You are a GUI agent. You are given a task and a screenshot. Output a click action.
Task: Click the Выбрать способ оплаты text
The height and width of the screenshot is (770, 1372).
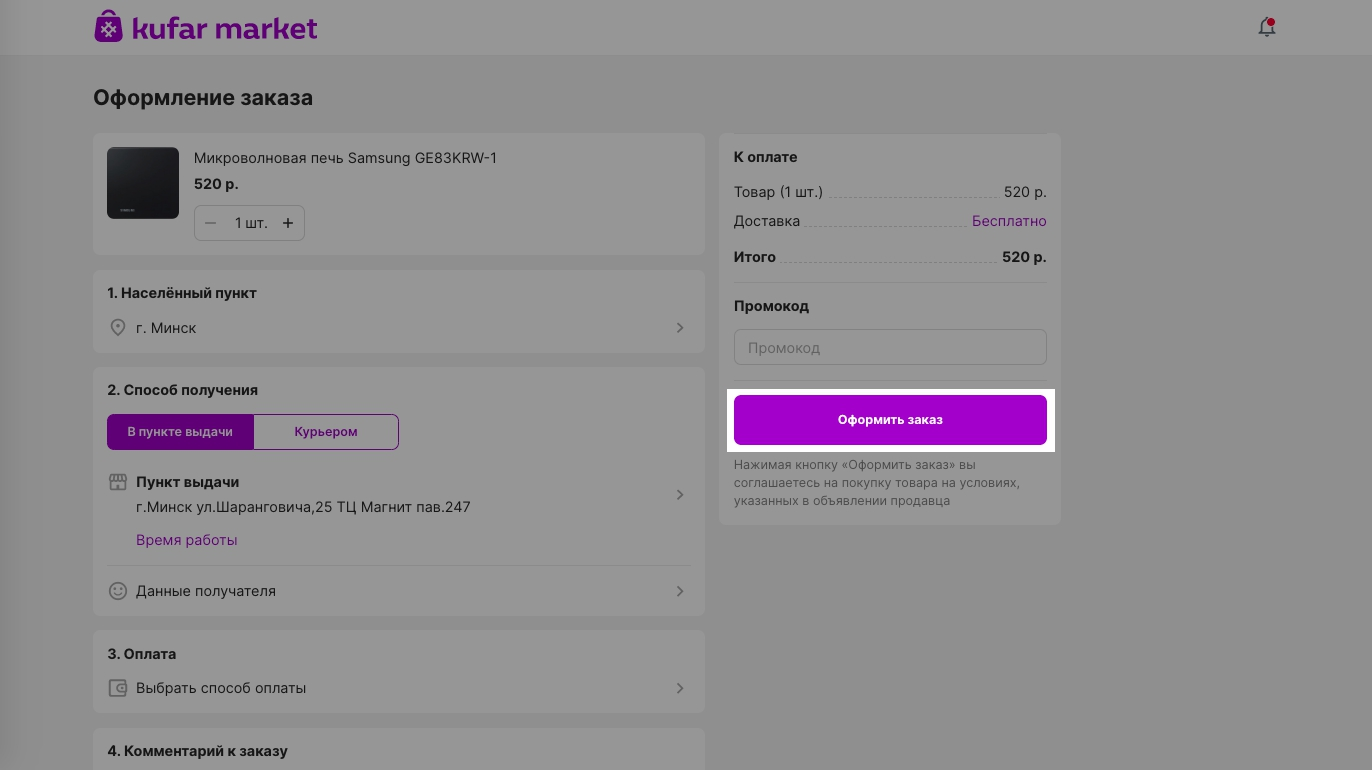(221, 688)
